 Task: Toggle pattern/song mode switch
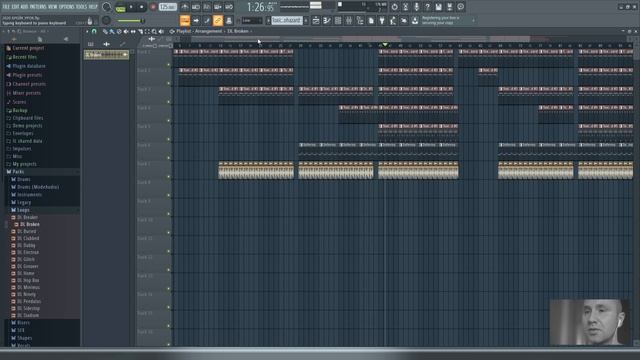pos(120,7)
